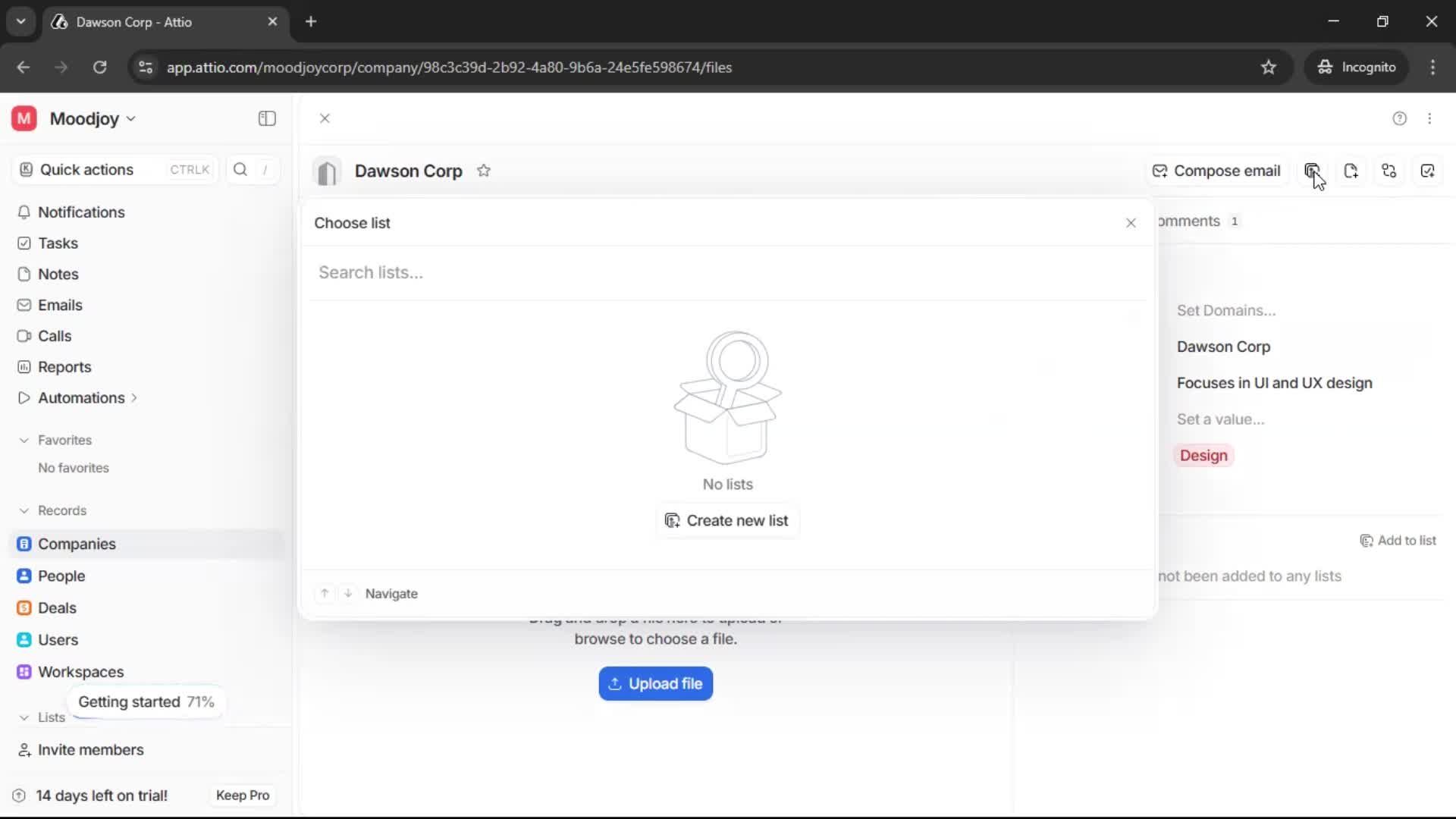Switch to the People section
Viewport: 1456px width, 819px height.
[61, 576]
